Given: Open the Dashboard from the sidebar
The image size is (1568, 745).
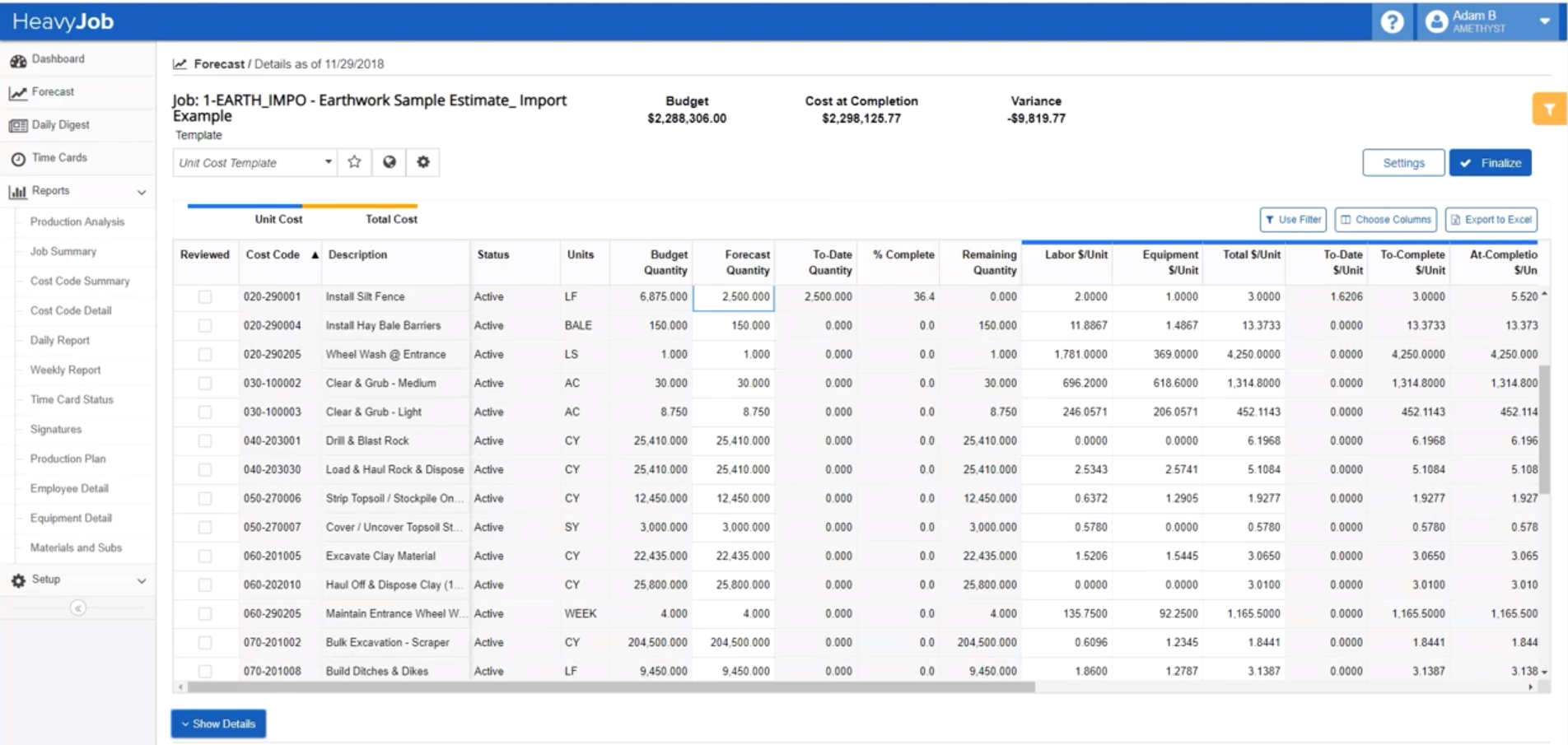Looking at the screenshot, I should (58, 58).
